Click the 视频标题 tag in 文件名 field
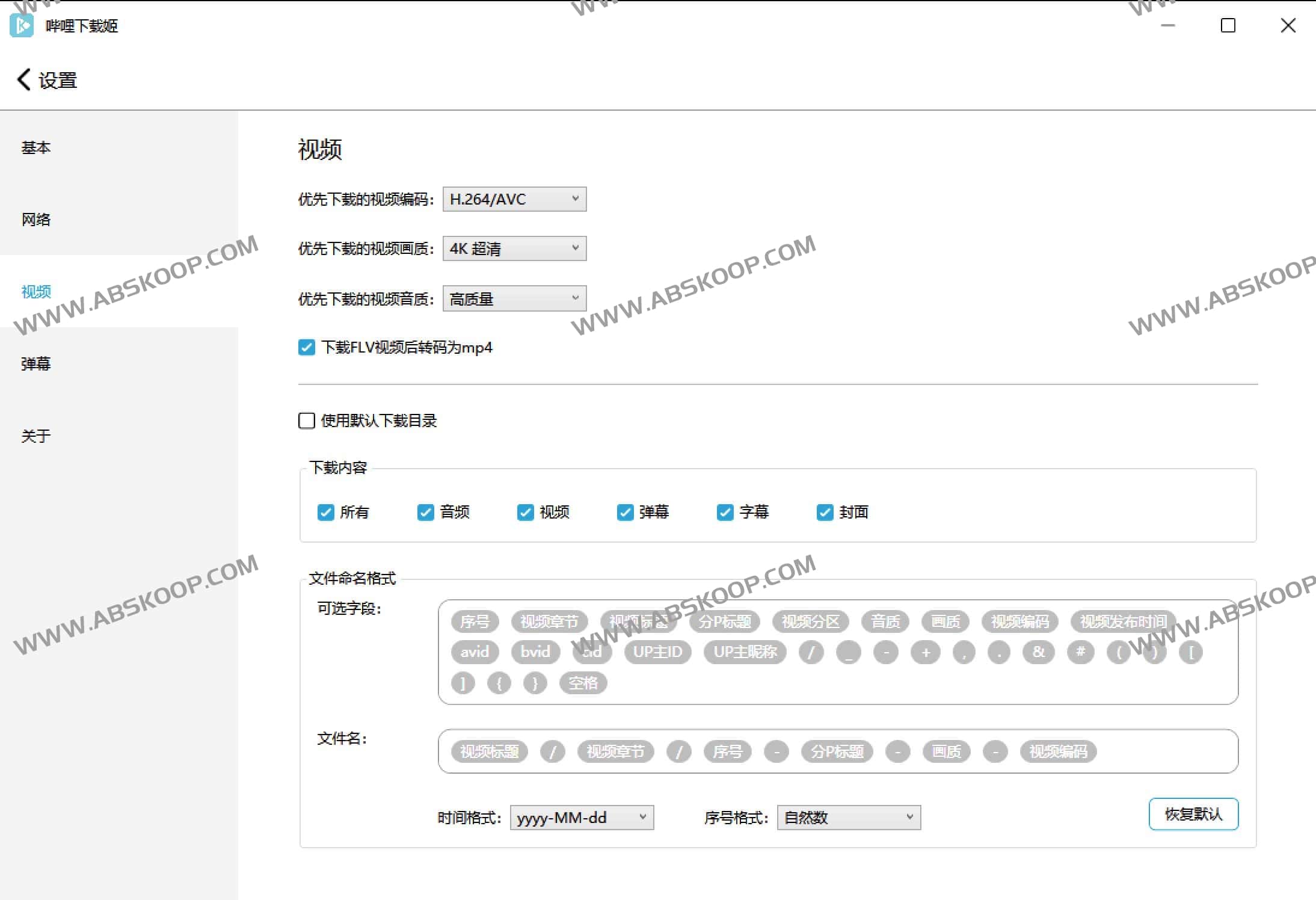The width and height of the screenshot is (1316, 900). pos(489,751)
